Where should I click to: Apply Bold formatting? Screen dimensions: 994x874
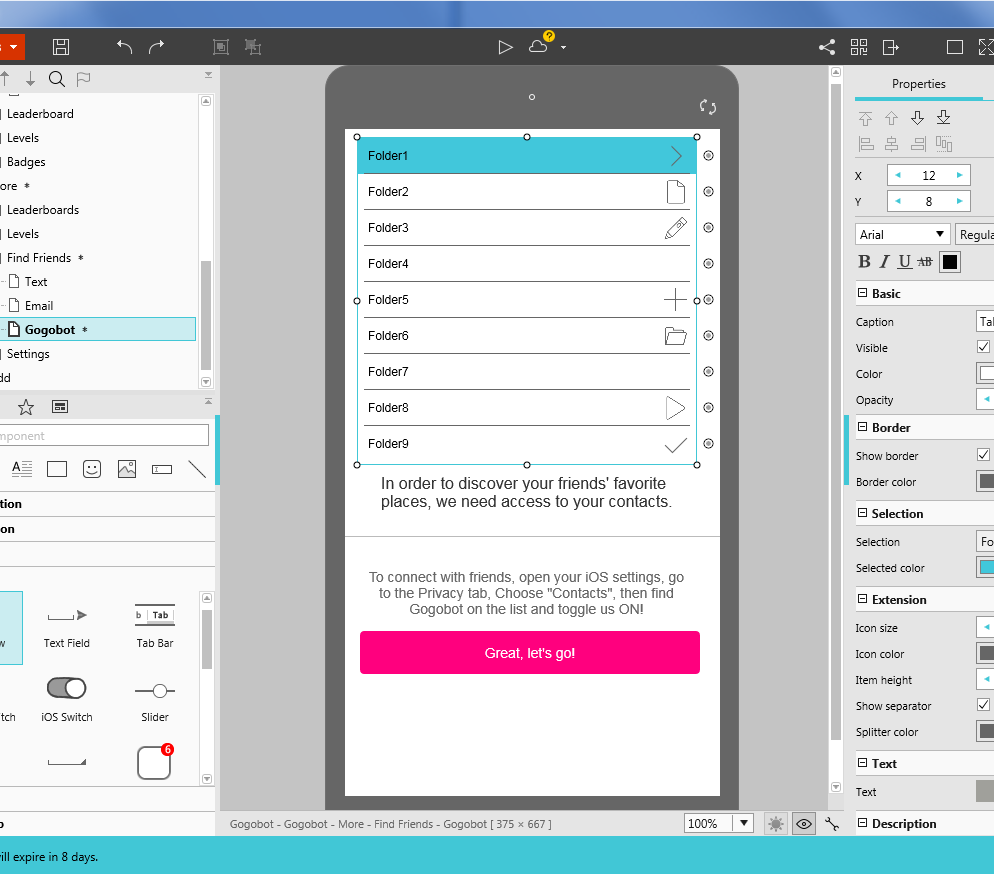[x=864, y=262]
